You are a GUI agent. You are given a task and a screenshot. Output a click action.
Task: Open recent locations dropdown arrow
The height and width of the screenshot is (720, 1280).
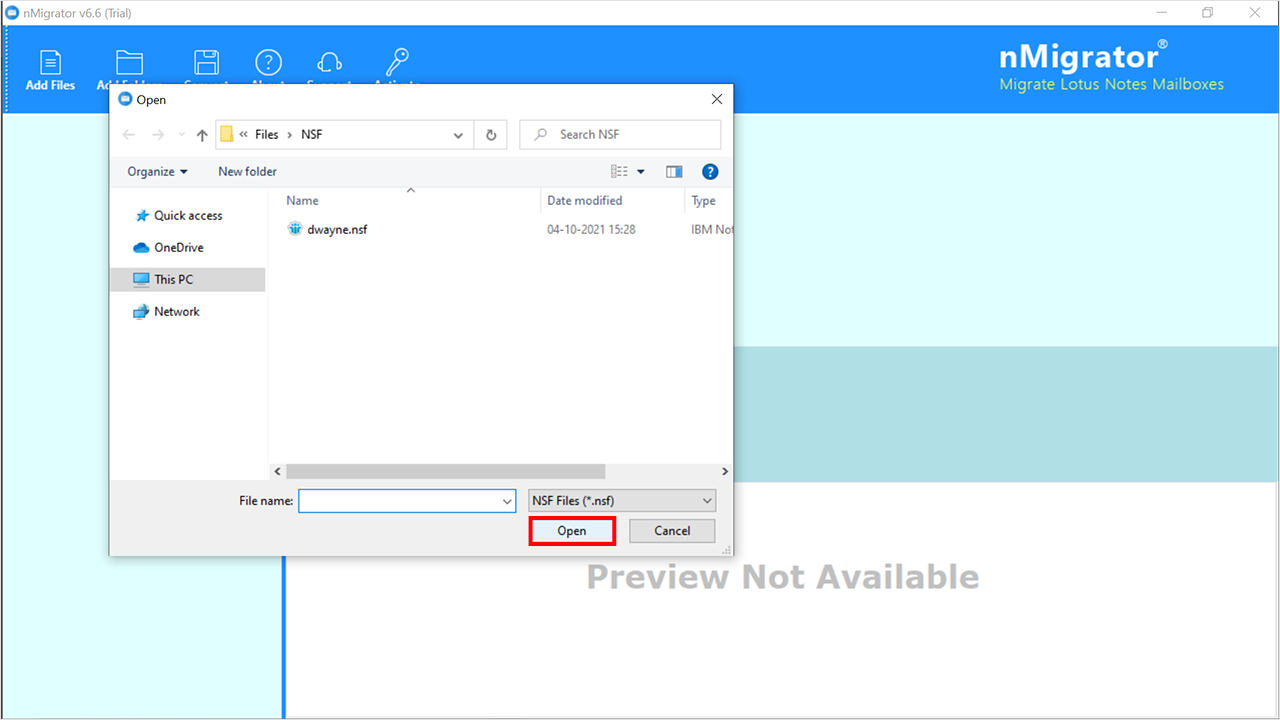[x=181, y=135]
